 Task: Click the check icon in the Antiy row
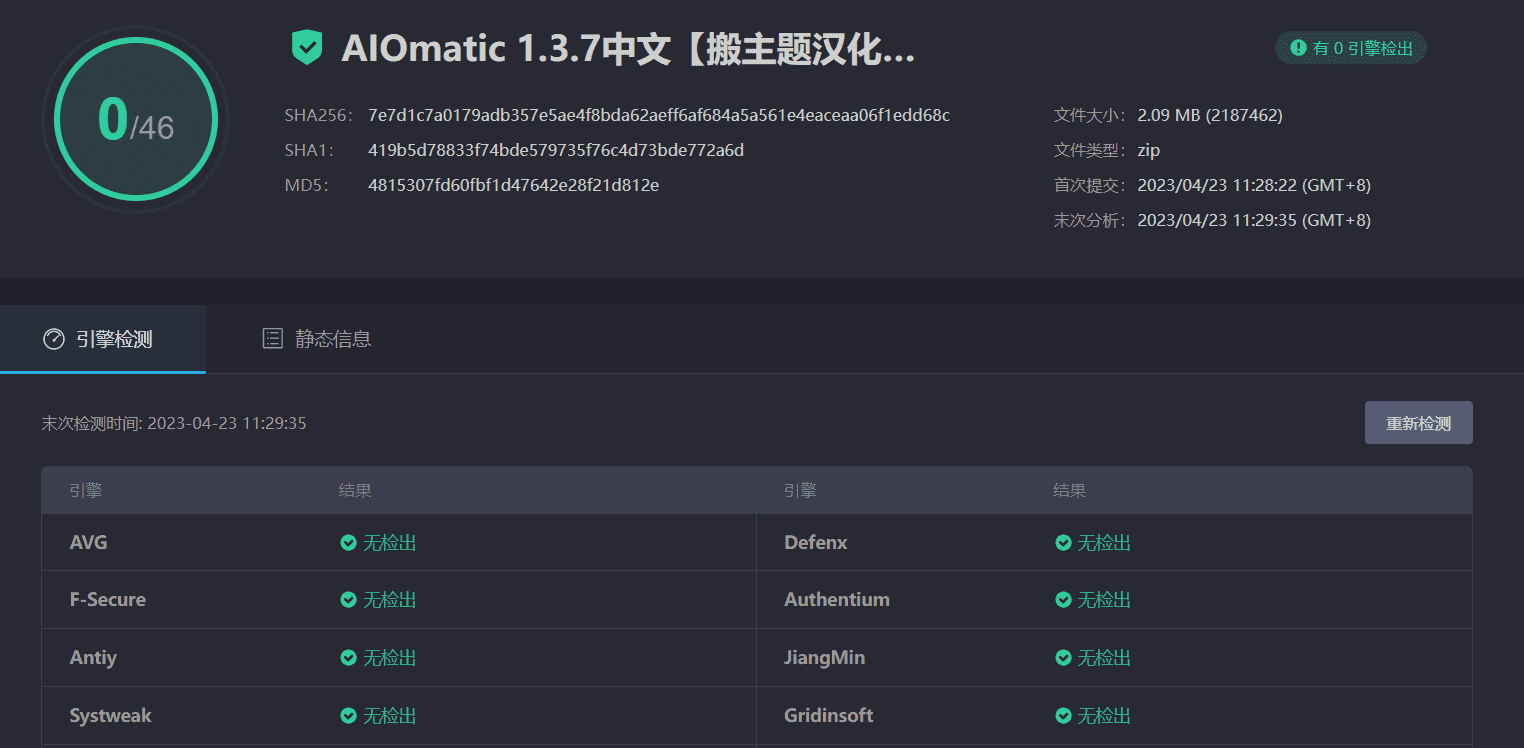348,658
